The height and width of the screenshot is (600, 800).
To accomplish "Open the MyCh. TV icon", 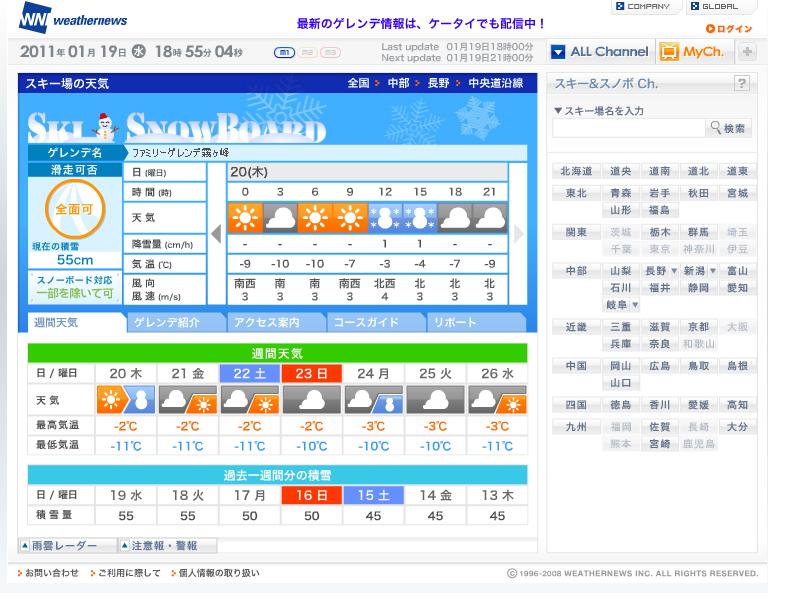I will (669, 52).
